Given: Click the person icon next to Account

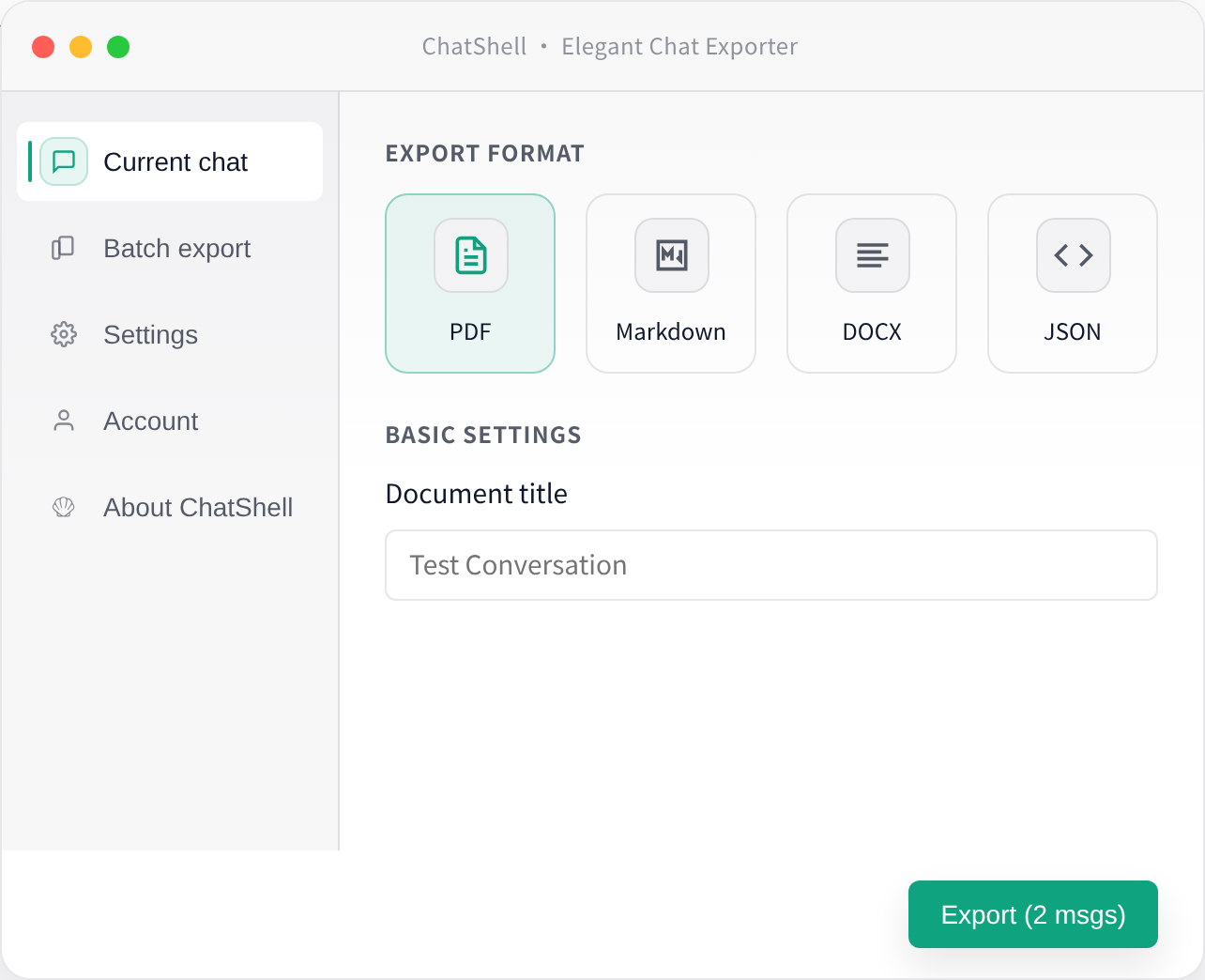Looking at the screenshot, I should (x=63, y=421).
